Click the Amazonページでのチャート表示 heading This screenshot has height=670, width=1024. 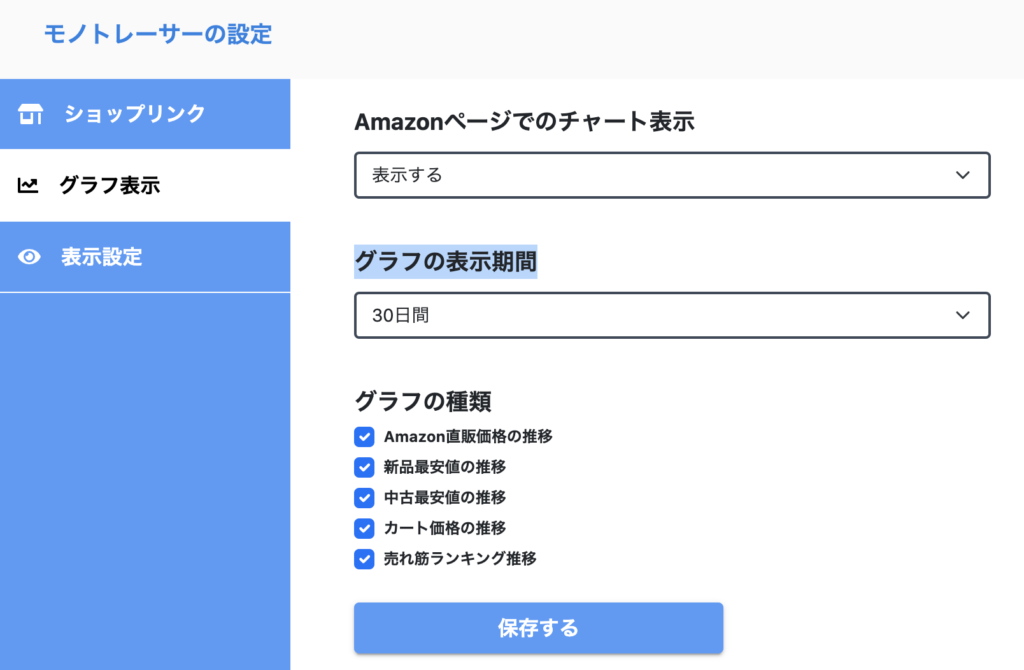(x=524, y=121)
